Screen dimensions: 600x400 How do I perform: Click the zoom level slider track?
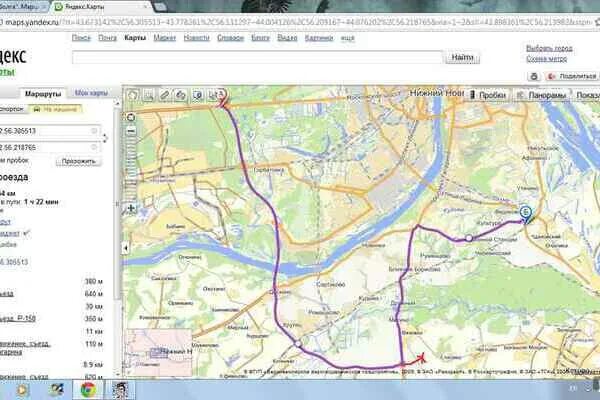pos(131,170)
